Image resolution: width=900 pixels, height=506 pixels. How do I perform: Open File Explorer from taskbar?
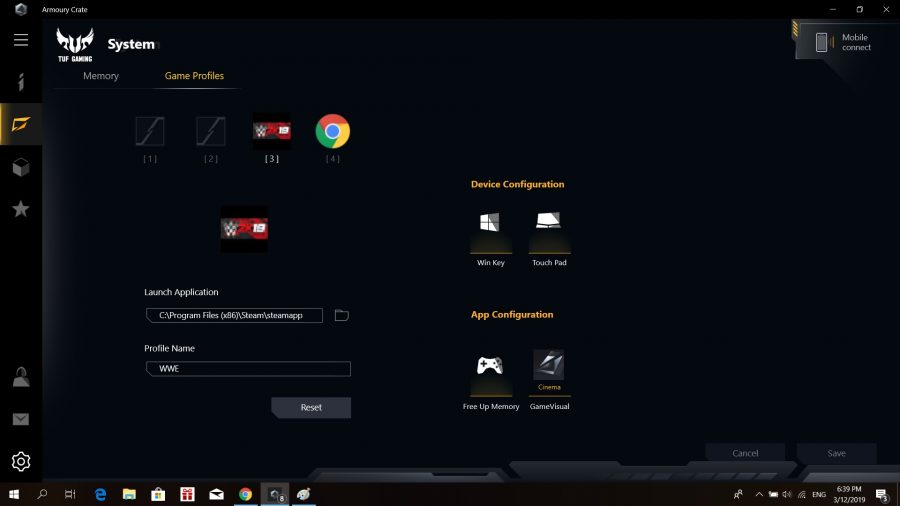(129, 494)
